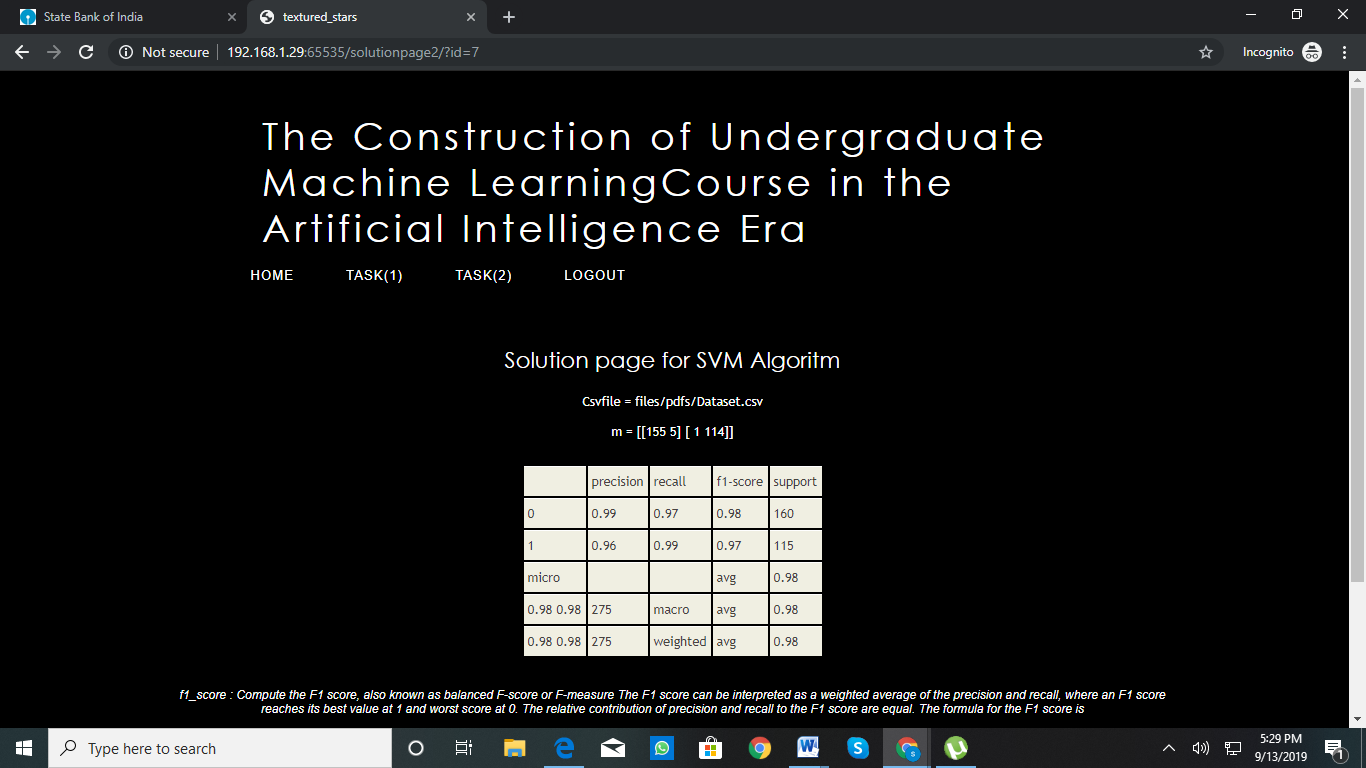Reload the current page
Viewport: 1366px width, 768px height.
point(86,52)
